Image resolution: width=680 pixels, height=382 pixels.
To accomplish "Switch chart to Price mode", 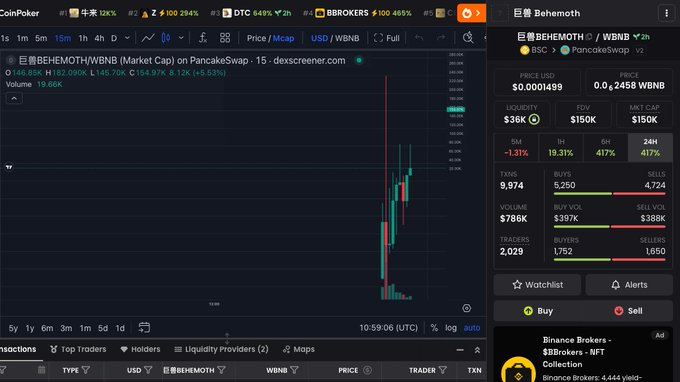I will 256,38.
